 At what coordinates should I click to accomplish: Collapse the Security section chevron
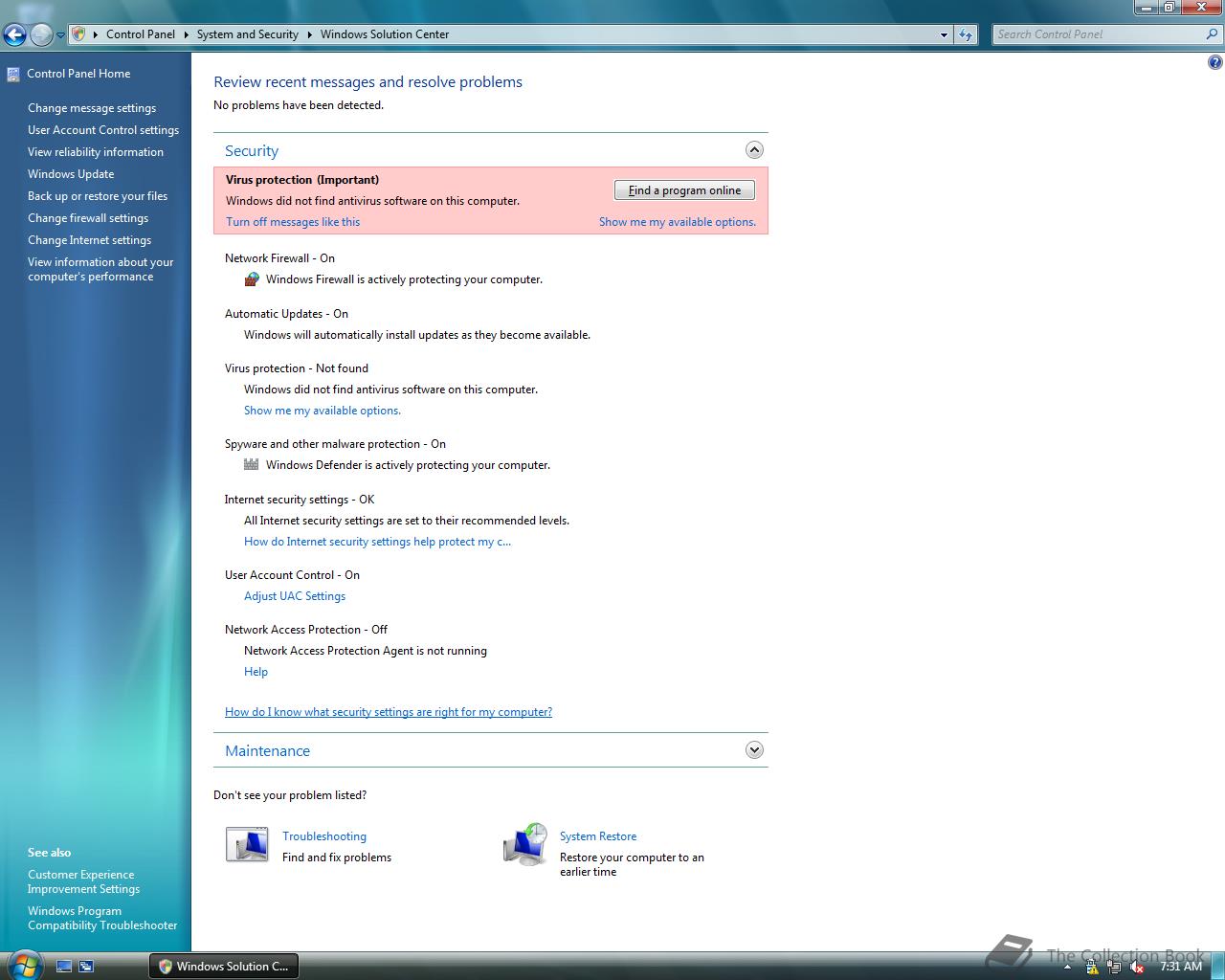coord(754,150)
